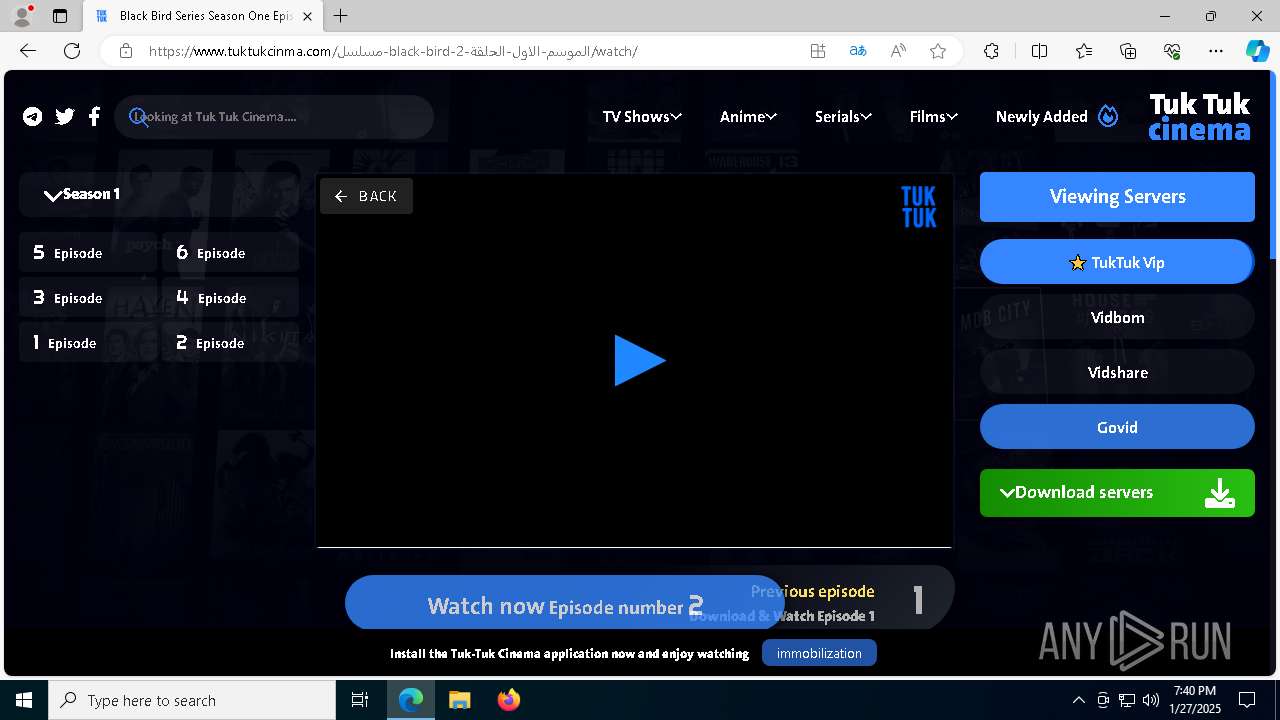Open Collections icon in toolbar
The height and width of the screenshot is (720, 1280).
pyautogui.click(x=1128, y=51)
